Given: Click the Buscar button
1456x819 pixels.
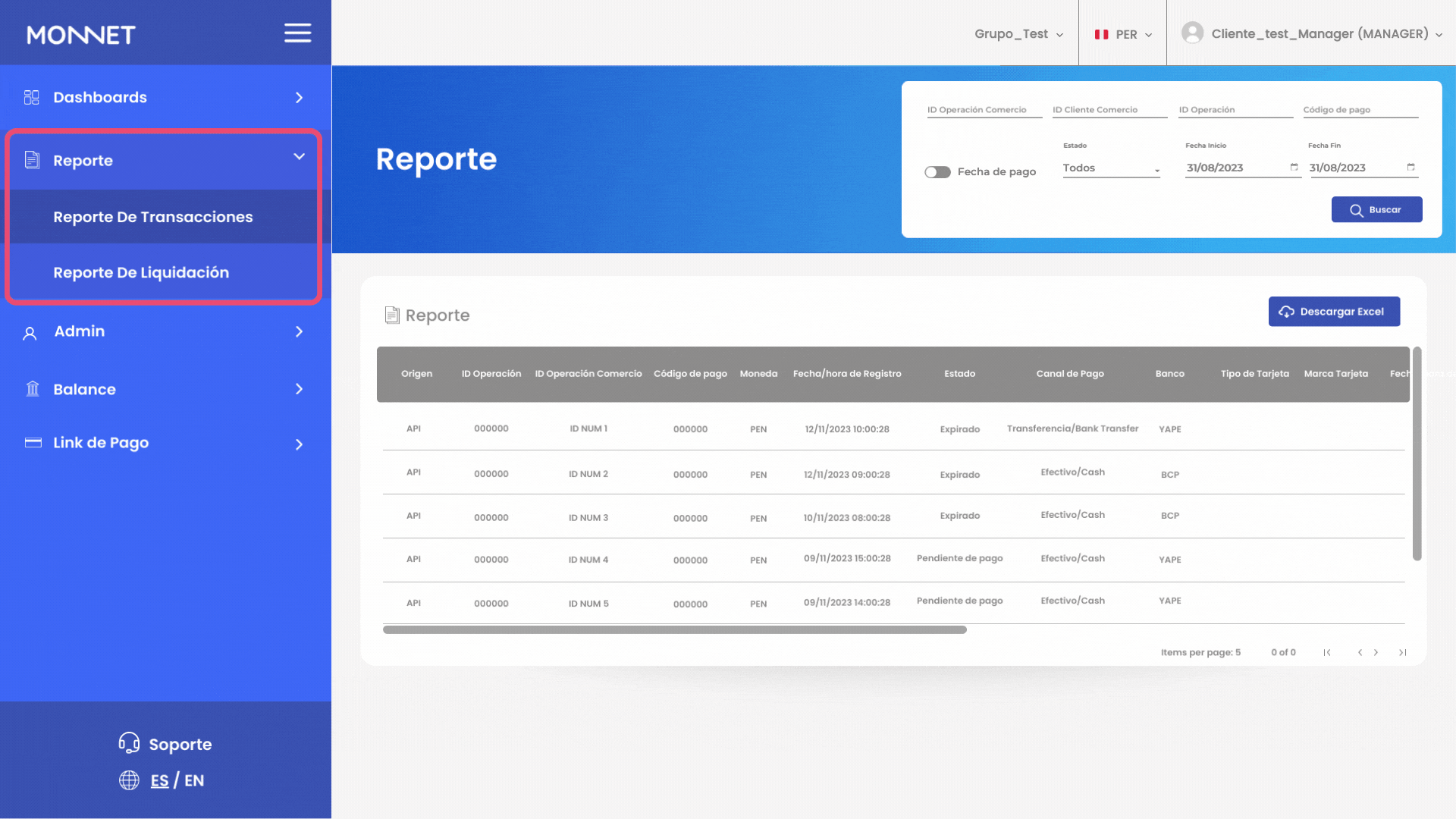Looking at the screenshot, I should coord(1376,210).
